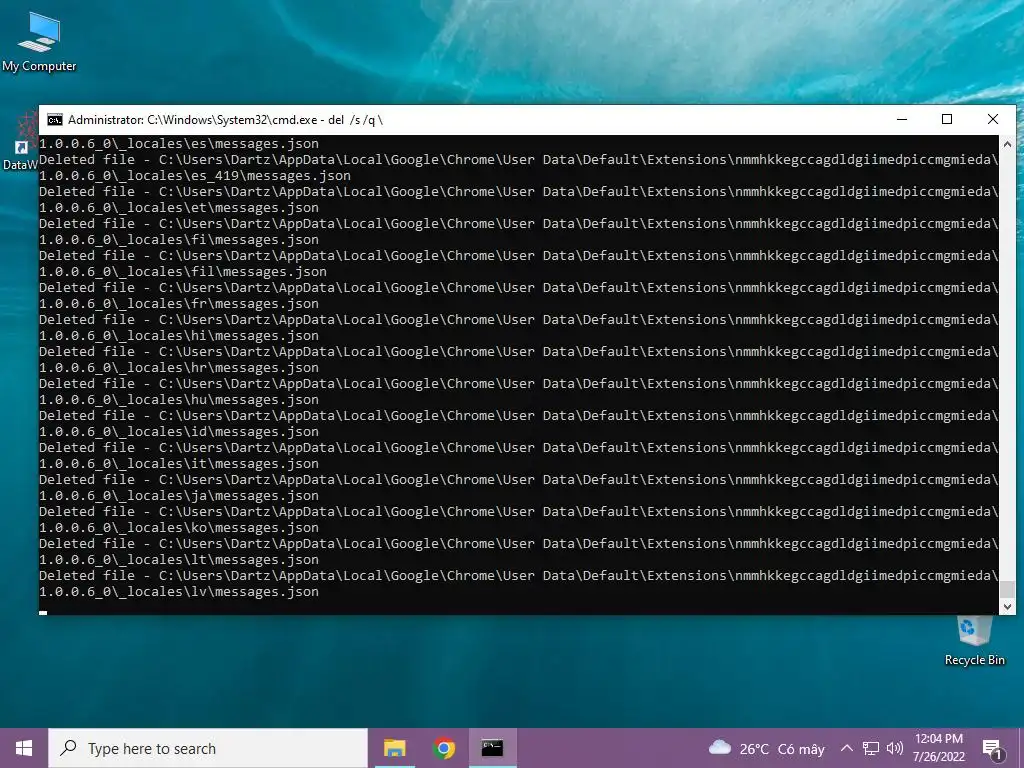Click the line "_locales\fr\messages.json"
Image resolution: width=1024 pixels, height=768 pixels.
(179, 304)
